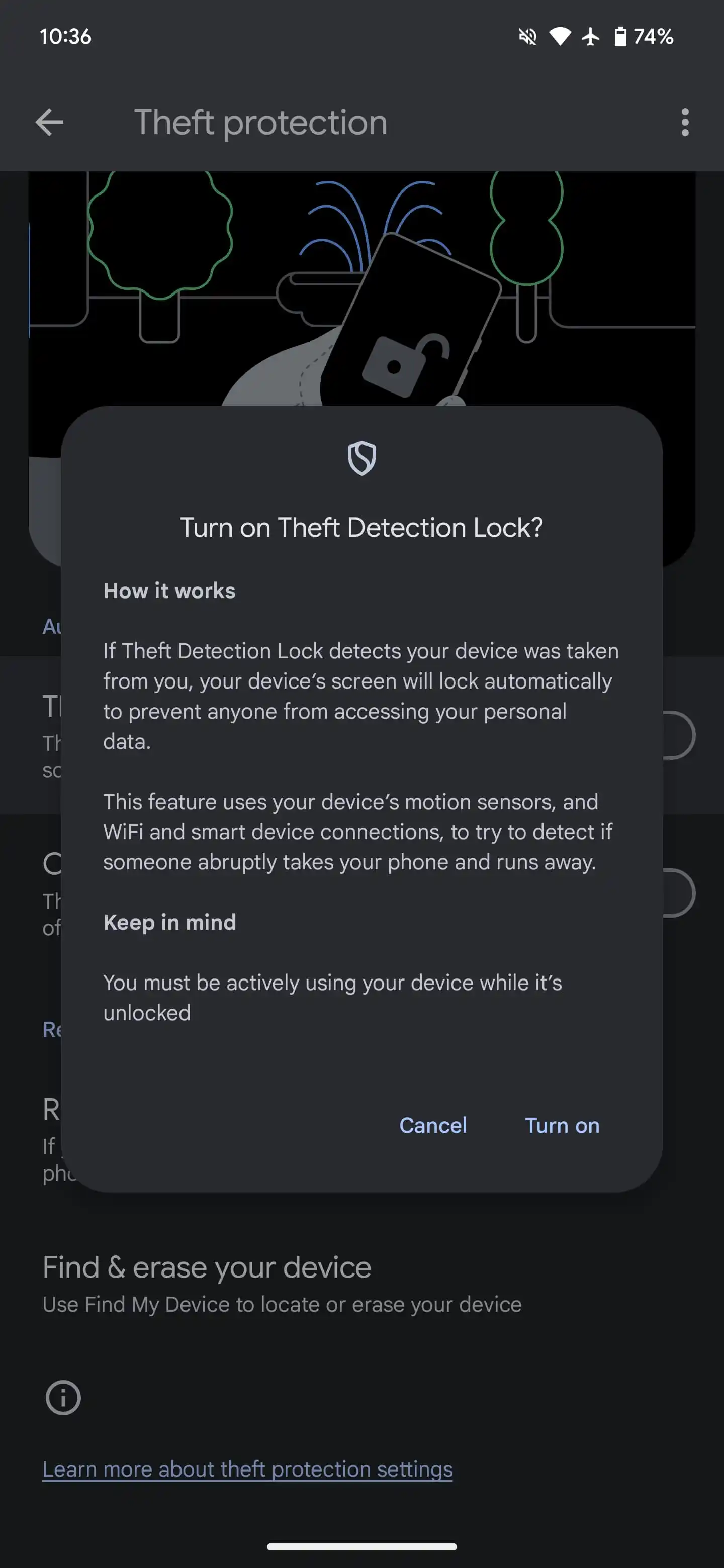This screenshot has width=724, height=1568.
Task: Toggle the Theft Detection Lock switch
Action: pyautogui.click(x=678, y=735)
